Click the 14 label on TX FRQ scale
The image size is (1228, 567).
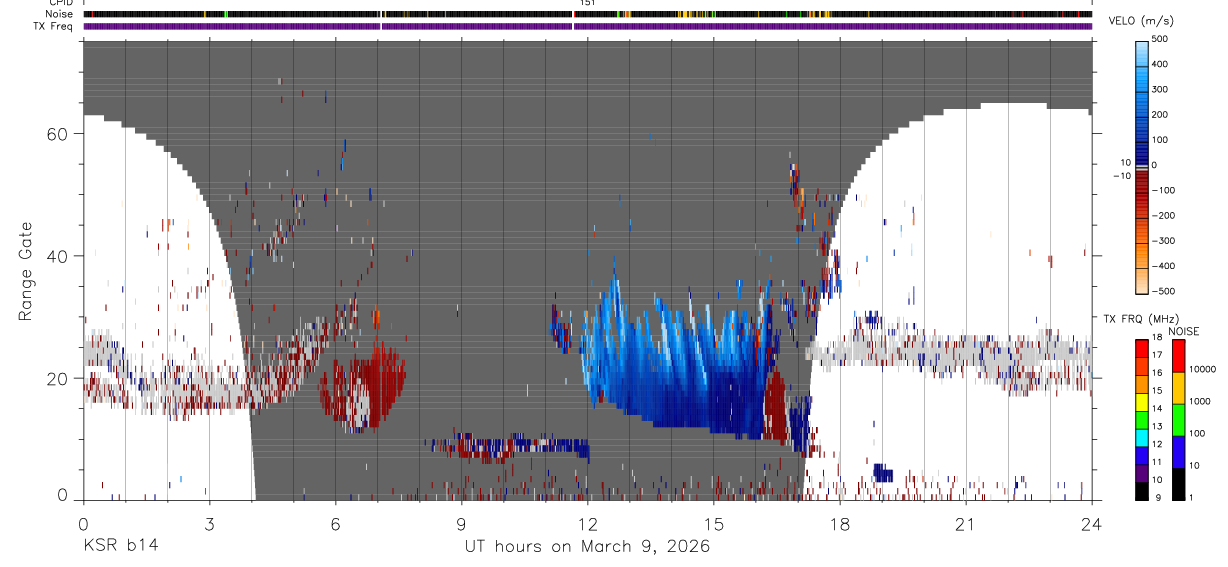(1159, 409)
